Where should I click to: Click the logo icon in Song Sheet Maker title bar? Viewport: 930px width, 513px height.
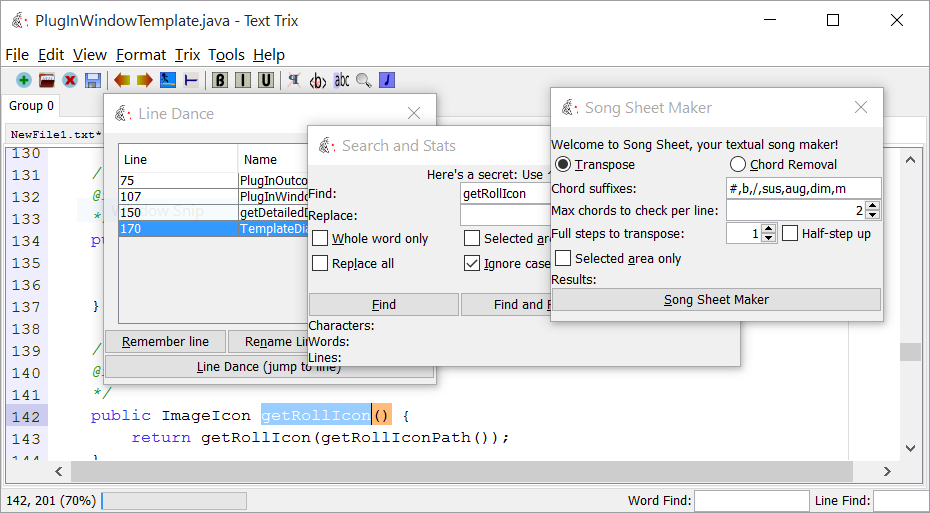point(570,107)
